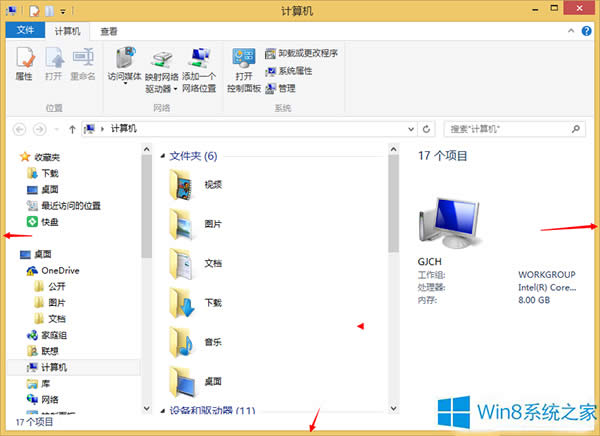Image resolution: width=600 pixels, height=436 pixels.
Task: Open 打开控制面板 (Control Panel) button
Action: (244, 70)
